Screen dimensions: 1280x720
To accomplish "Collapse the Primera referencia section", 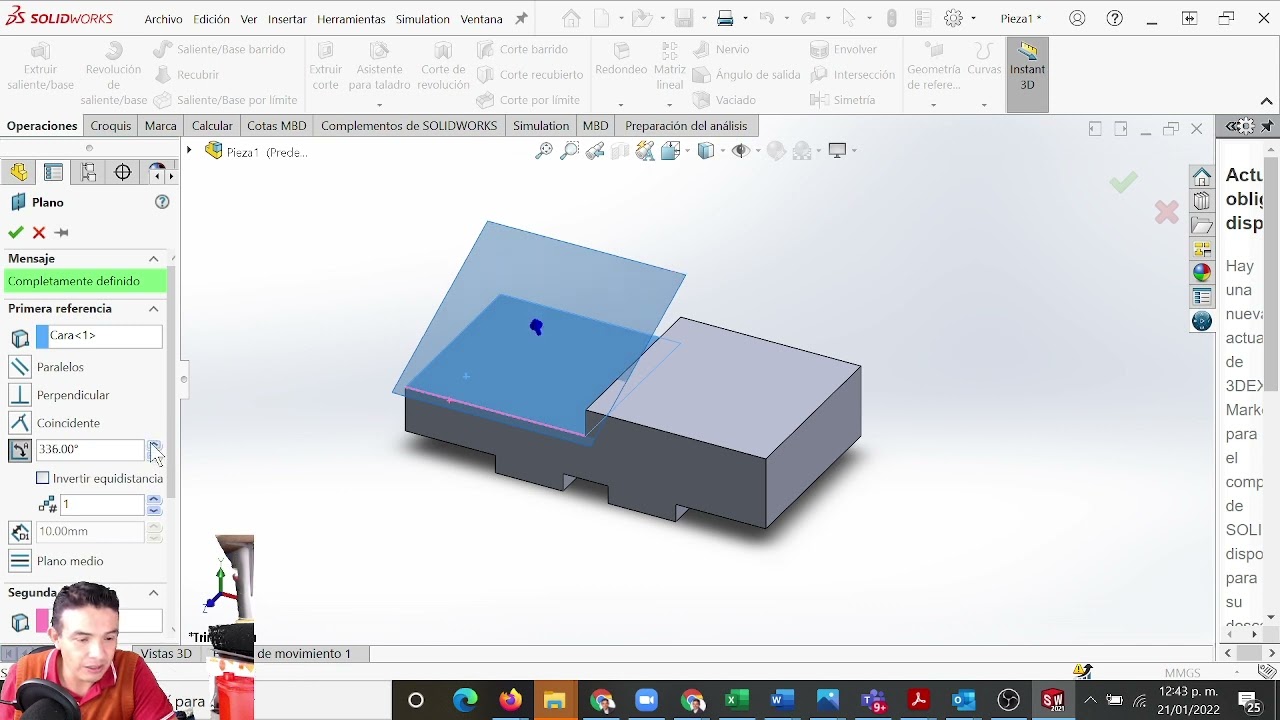I will click(154, 309).
